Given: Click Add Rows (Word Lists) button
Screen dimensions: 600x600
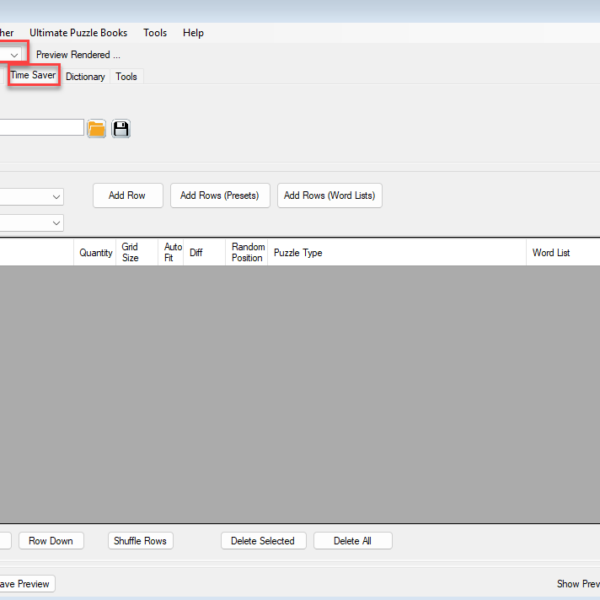Looking at the screenshot, I should tap(329, 196).
